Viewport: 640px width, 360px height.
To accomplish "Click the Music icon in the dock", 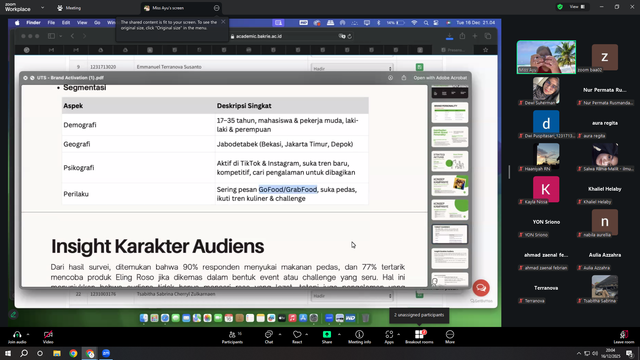I will (x=292, y=318).
